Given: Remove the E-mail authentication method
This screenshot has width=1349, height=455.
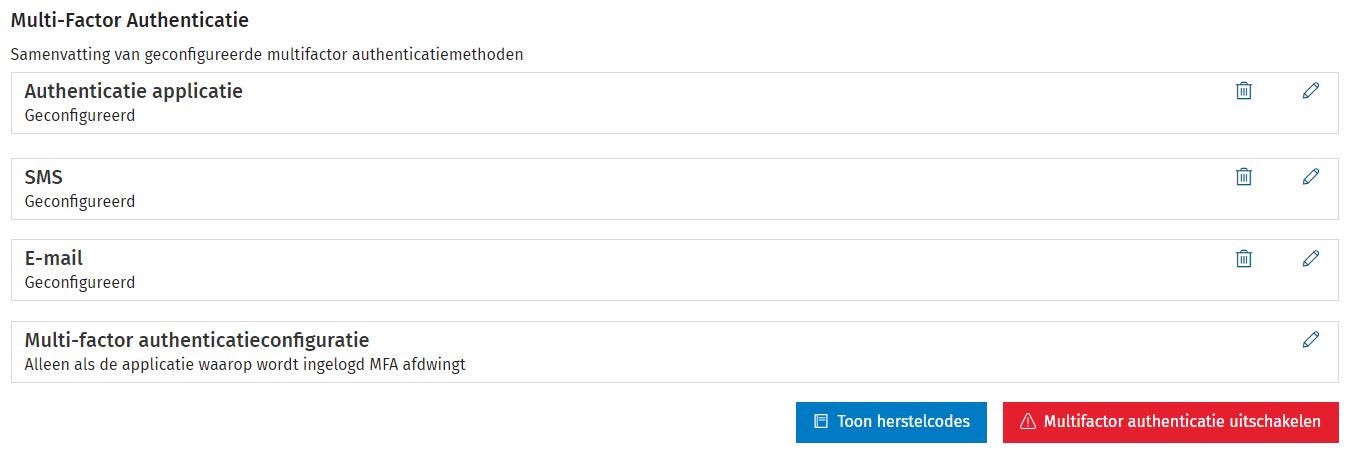Looking at the screenshot, I should 1244,258.
